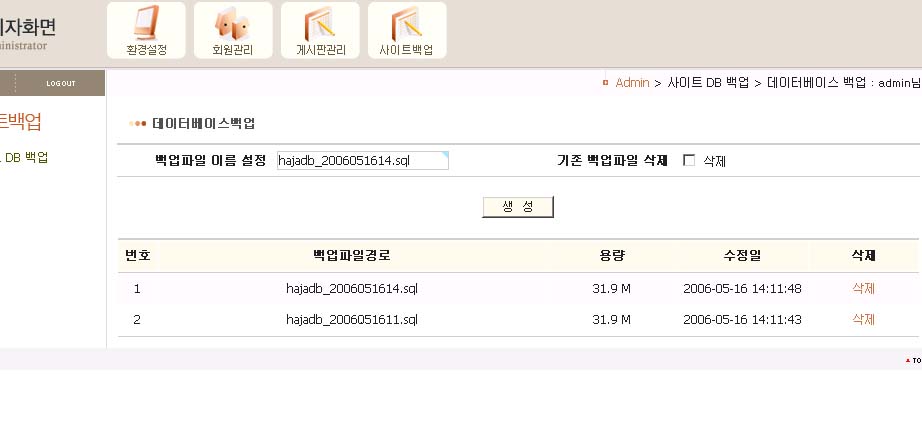
Task: Open the 회원관리 member management icon
Action: click(x=233, y=30)
